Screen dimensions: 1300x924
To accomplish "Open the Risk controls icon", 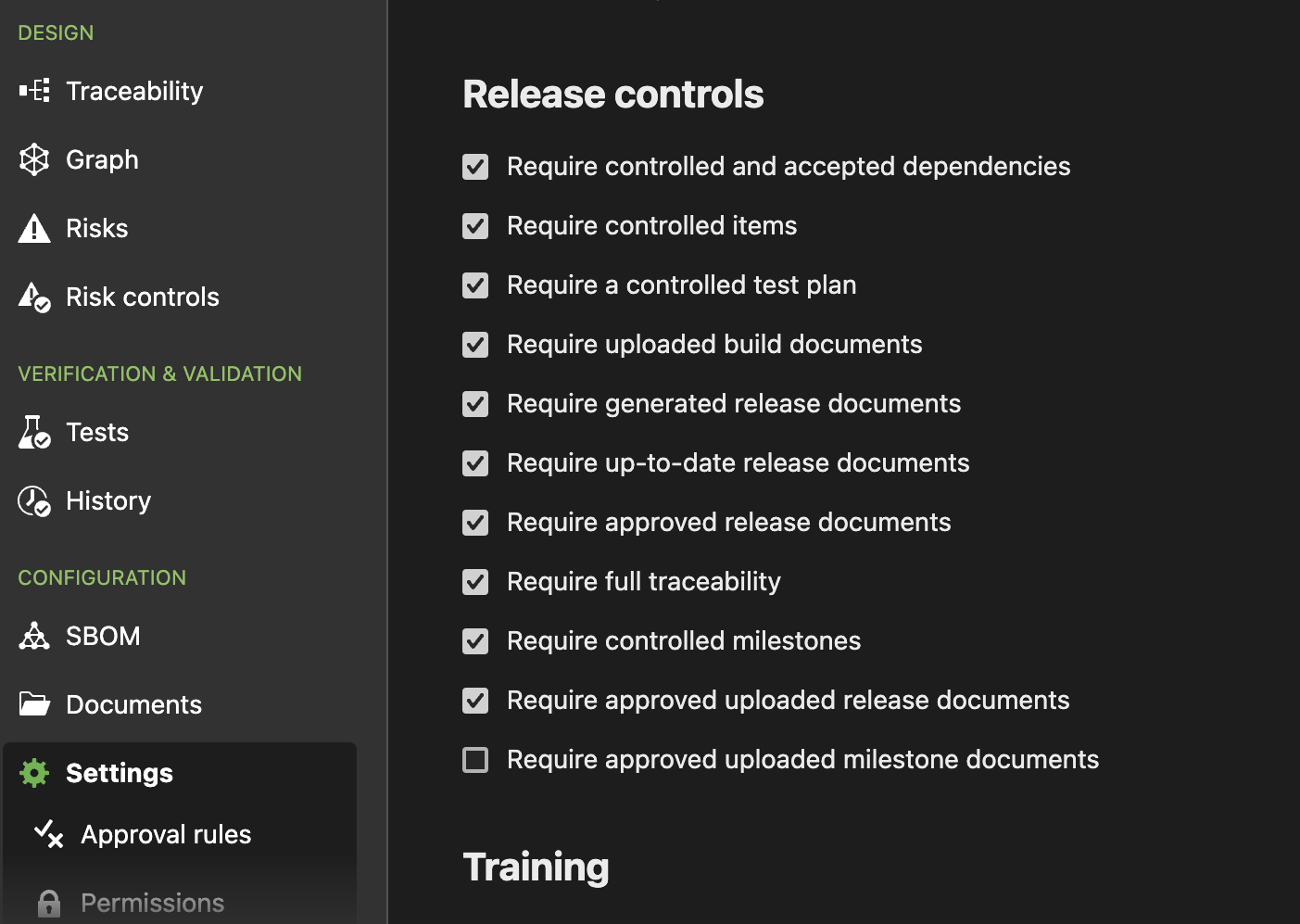I will click(34, 297).
